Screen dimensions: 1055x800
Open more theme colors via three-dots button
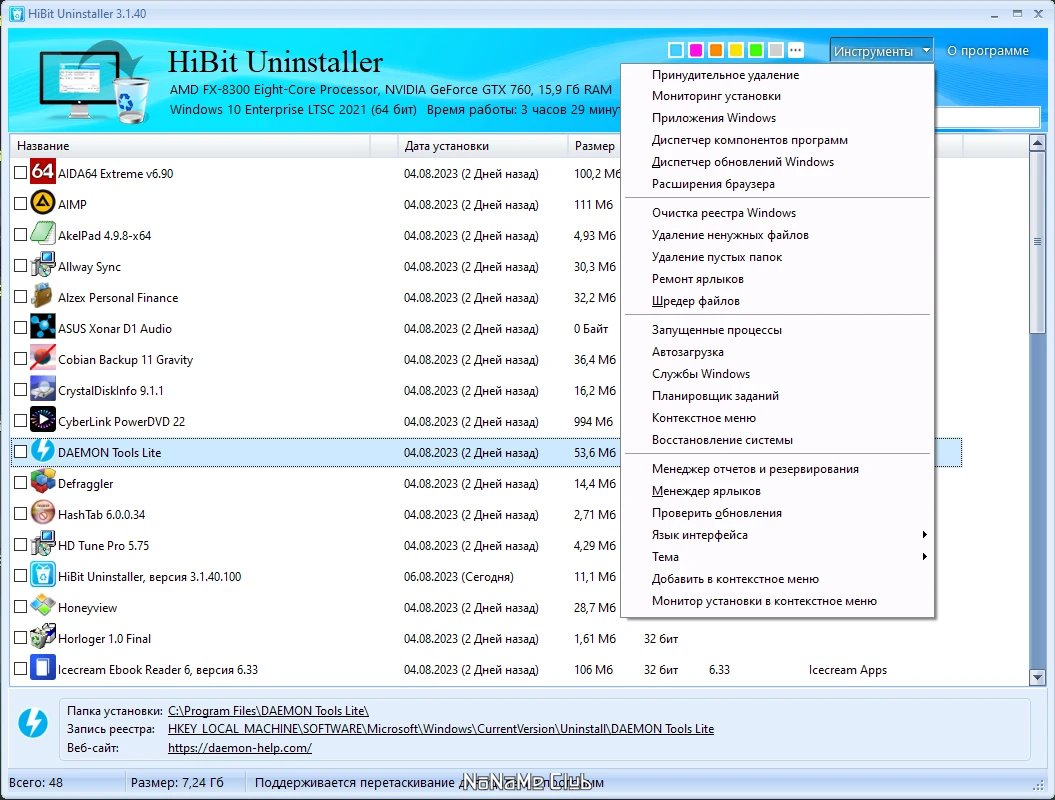click(795, 50)
